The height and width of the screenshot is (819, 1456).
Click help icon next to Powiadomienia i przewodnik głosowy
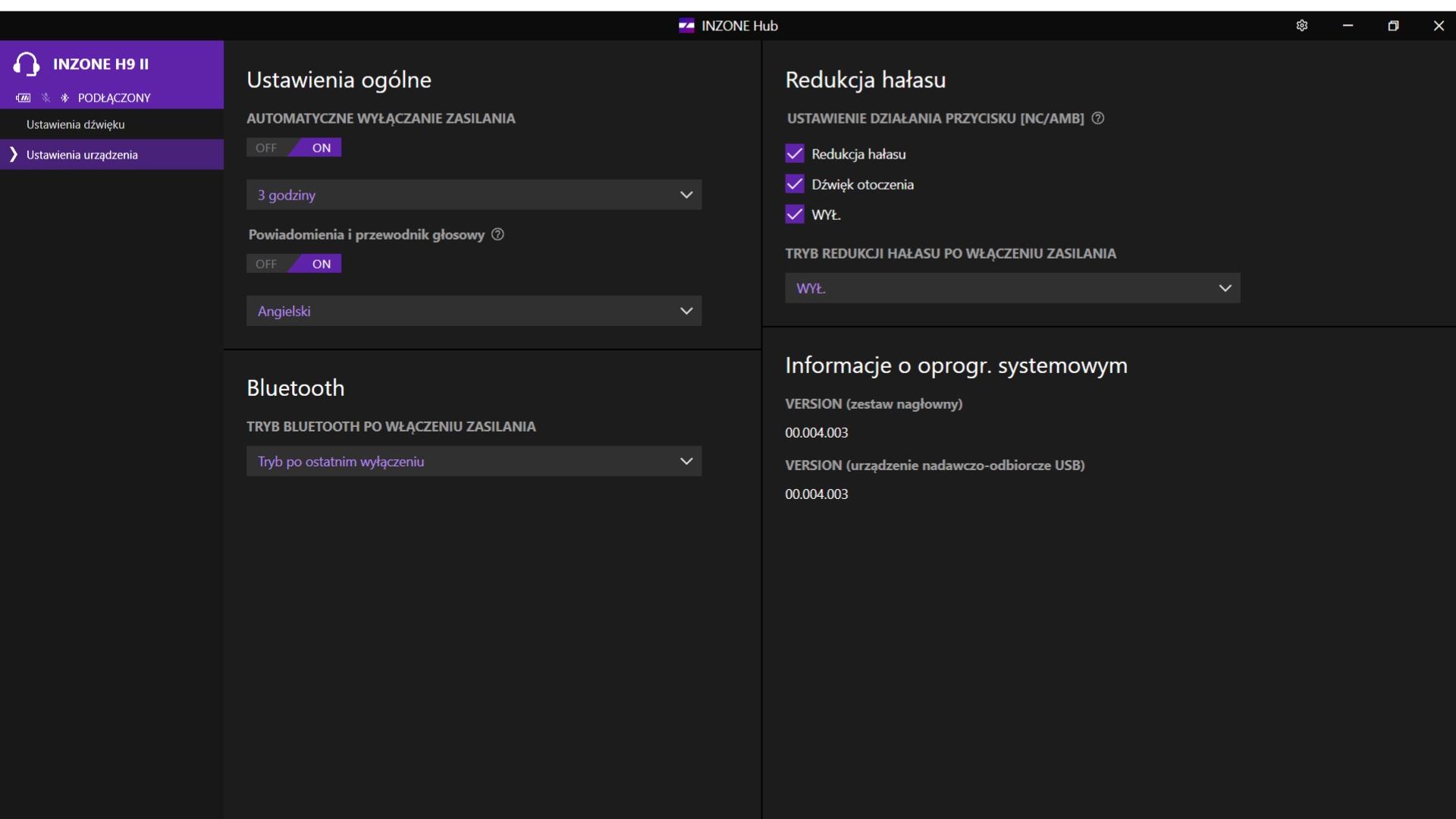[x=497, y=234]
